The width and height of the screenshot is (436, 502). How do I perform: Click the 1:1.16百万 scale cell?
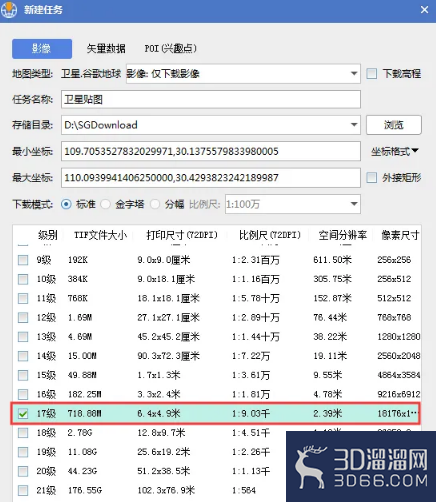pyautogui.click(x=256, y=279)
